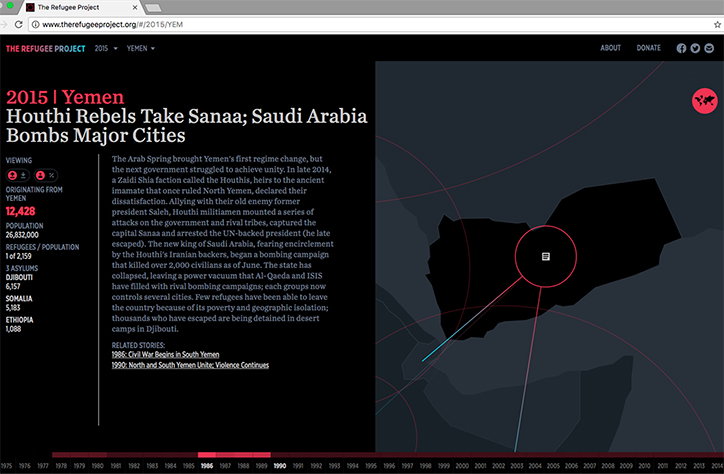Click the 12,428 refugee count
Image resolution: width=724 pixels, height=474 pixels.
pyautogui.click(x=20, y=211)
